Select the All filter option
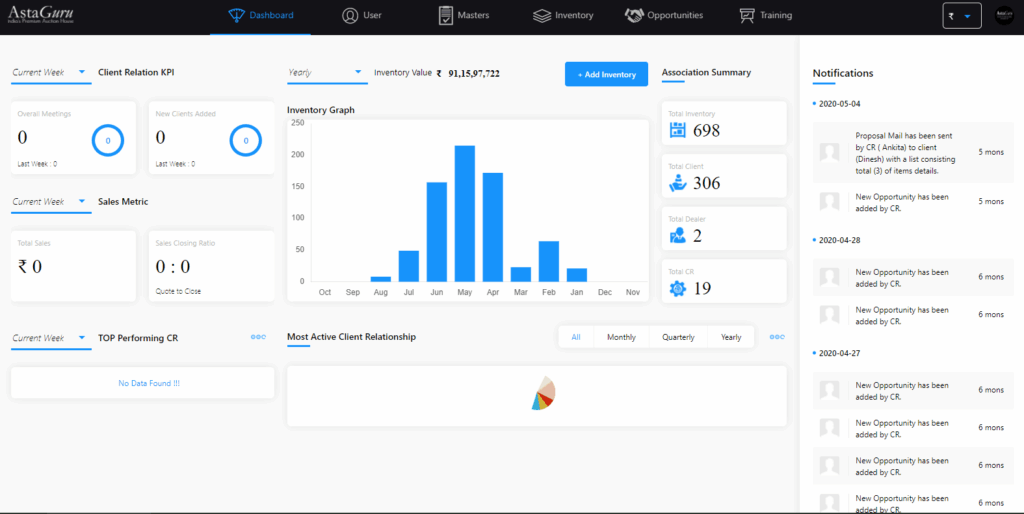1024x514 pixels. click(x=576, y=337)
